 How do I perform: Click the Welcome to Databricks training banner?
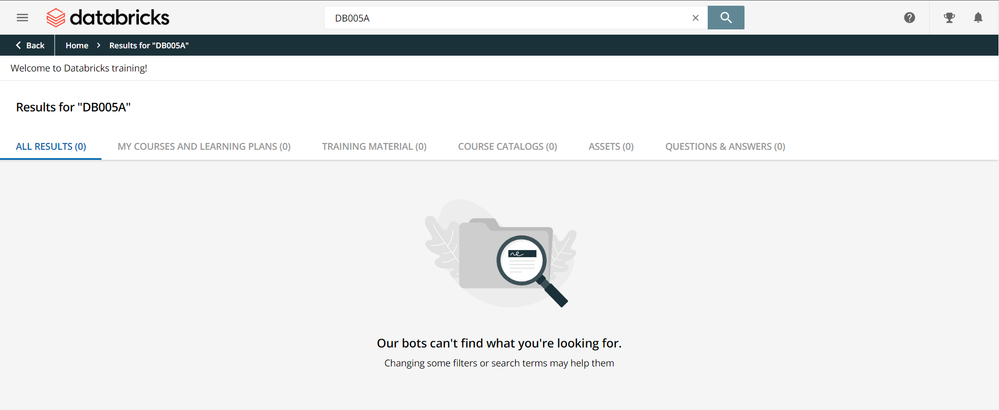click(79, 68)
